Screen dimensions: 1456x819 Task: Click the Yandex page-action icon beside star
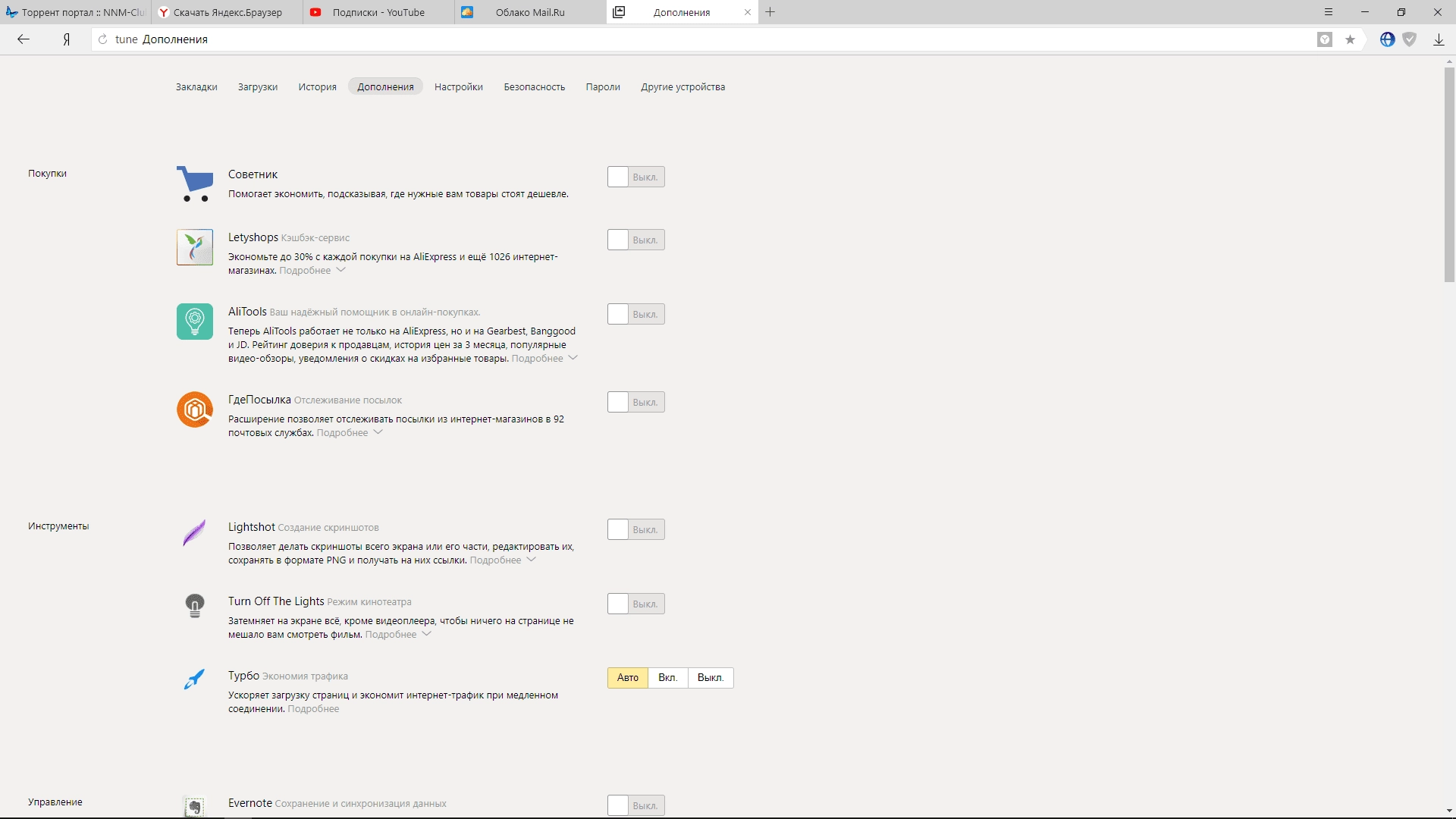coord(1325,39)
